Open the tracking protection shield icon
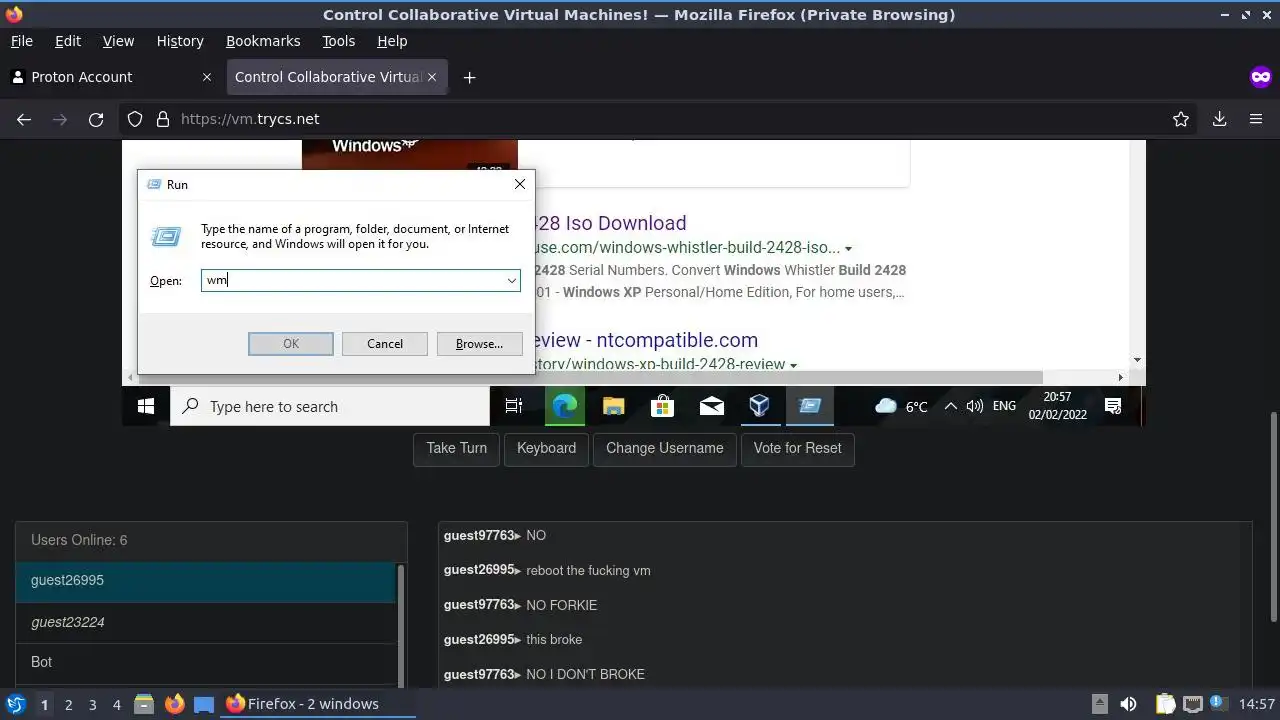This screenshot has width=1280, height=720. (135, 119)
